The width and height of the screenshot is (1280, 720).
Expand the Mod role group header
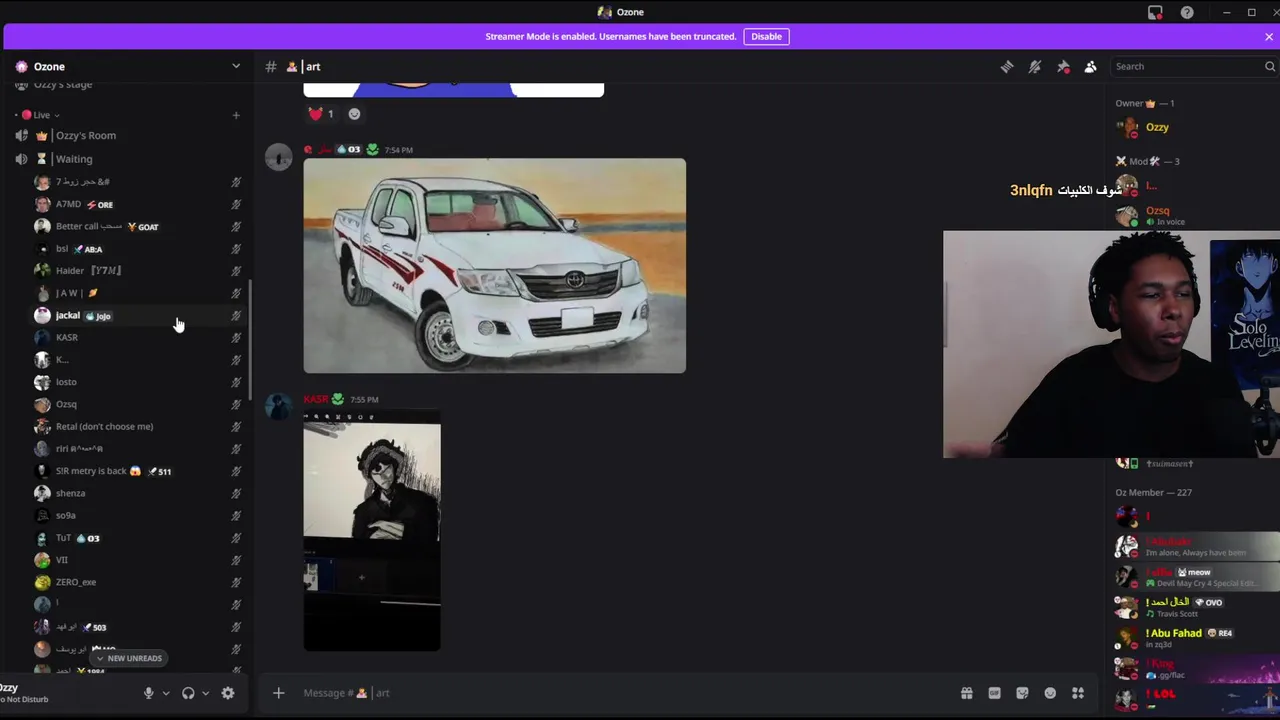[x=1148, y=161]
